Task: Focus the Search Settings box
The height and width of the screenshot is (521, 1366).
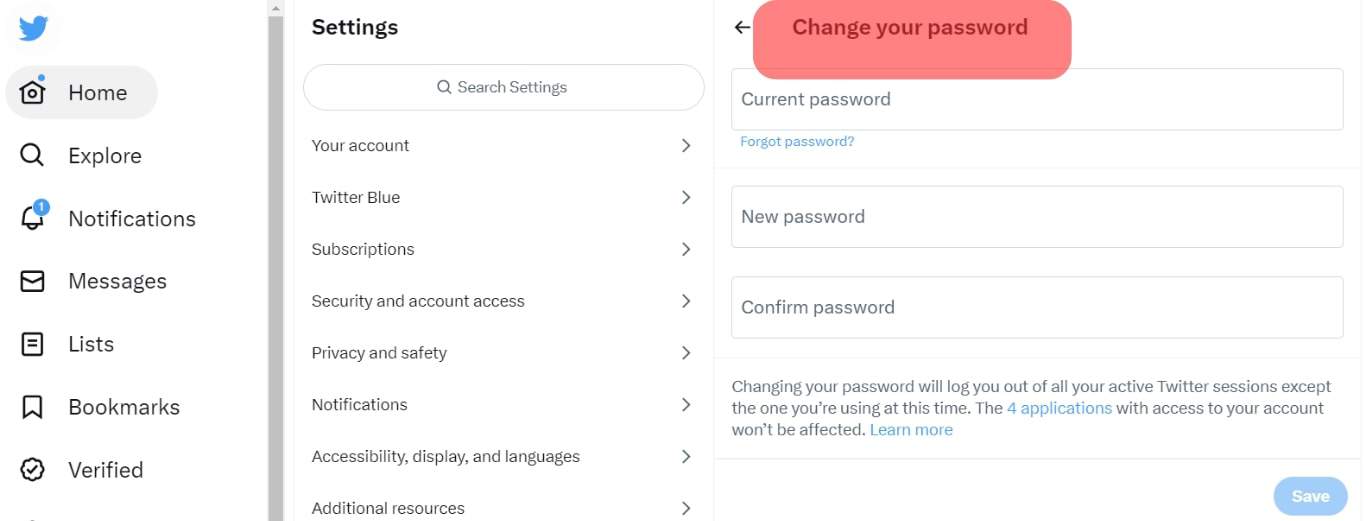Action: pyautogui.click(x=503, y=88)
